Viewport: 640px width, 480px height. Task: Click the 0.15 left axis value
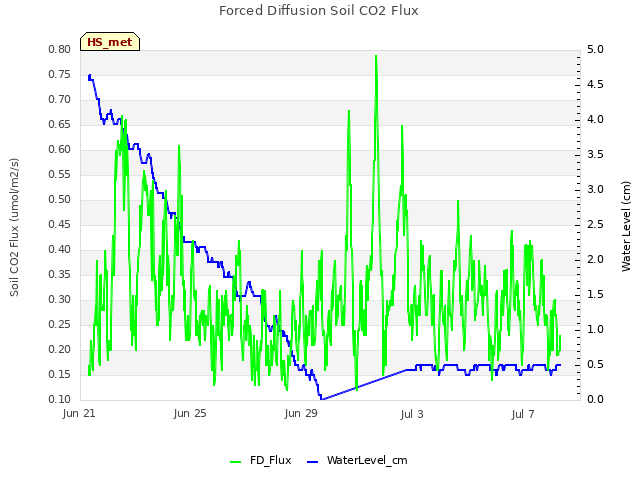point(60,374)
